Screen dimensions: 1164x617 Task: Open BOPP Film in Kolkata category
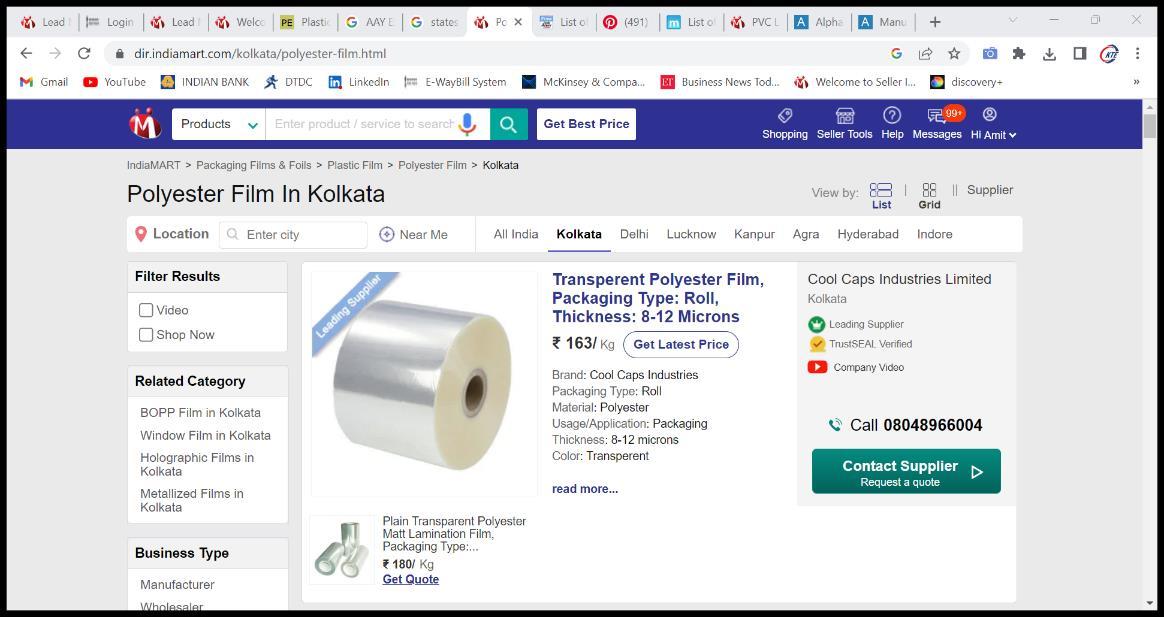pyautogui.click(x=200, y=412)
